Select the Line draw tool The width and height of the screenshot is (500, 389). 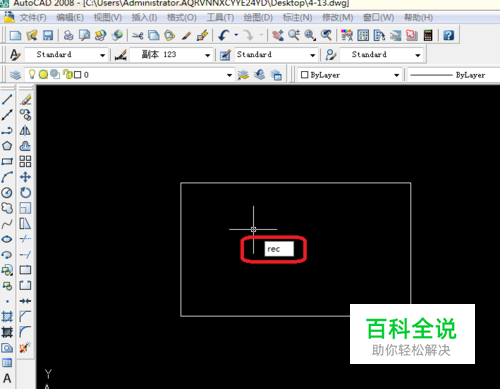click(7, 99)
